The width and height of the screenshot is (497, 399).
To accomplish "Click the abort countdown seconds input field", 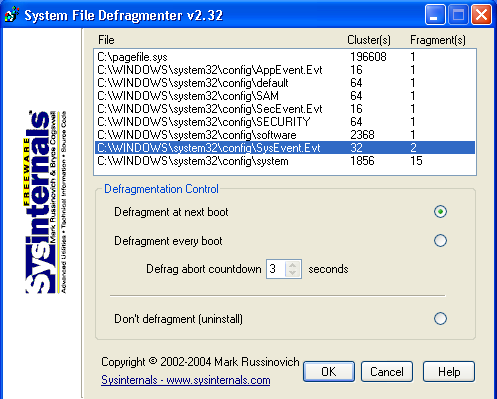I will [x=276, y=269].
